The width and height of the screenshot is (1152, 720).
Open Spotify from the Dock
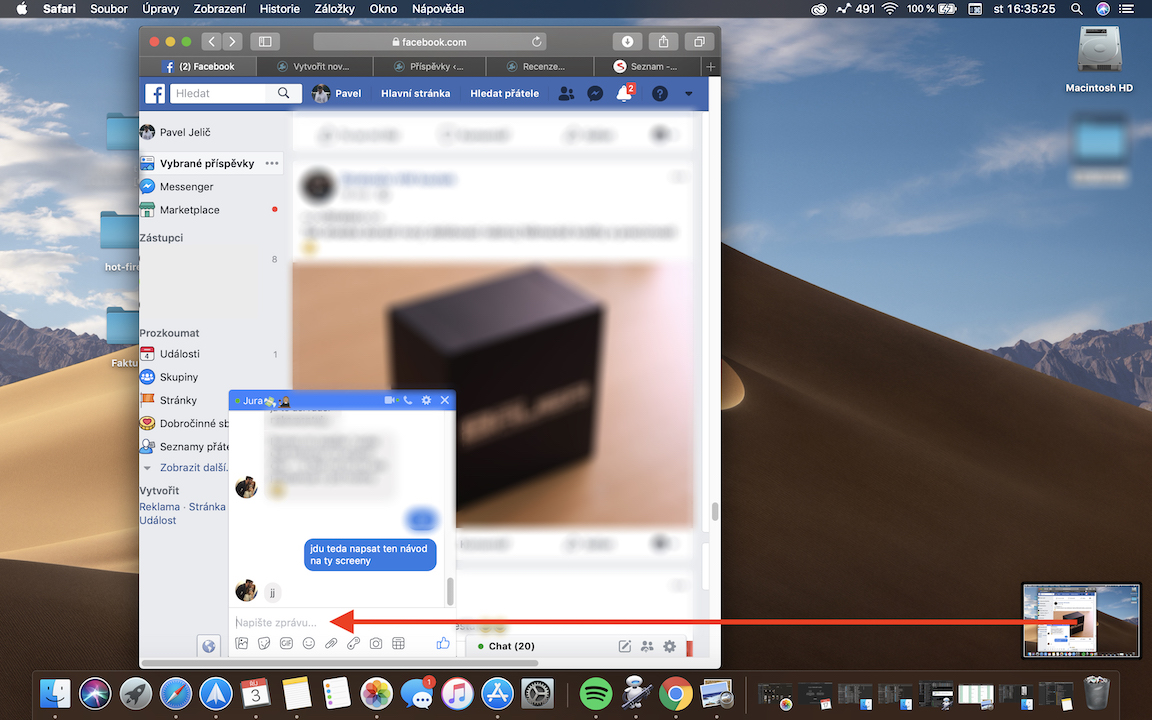click(596, 694)
